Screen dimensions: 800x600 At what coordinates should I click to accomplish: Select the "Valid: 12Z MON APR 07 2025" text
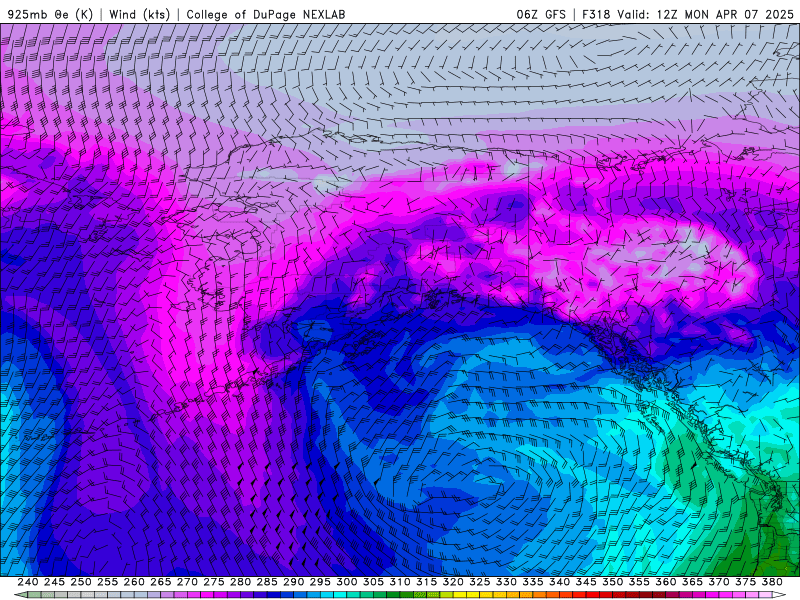(706, 14)
